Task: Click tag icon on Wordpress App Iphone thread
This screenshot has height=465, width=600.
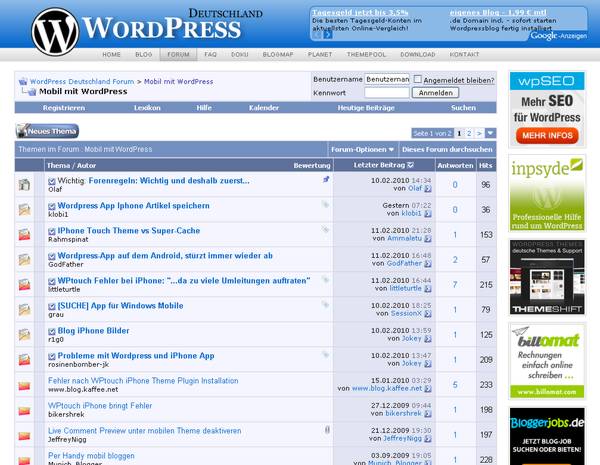Action: (325, 204)
